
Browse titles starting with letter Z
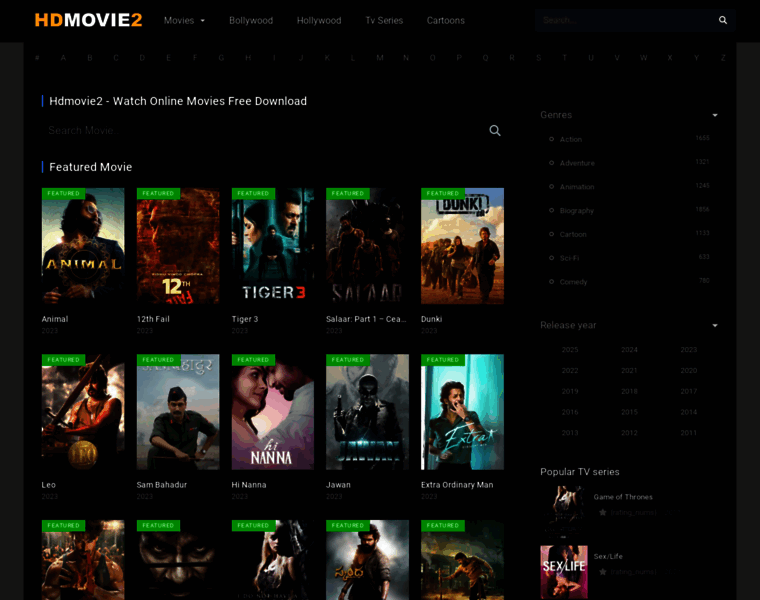(723, 58)
